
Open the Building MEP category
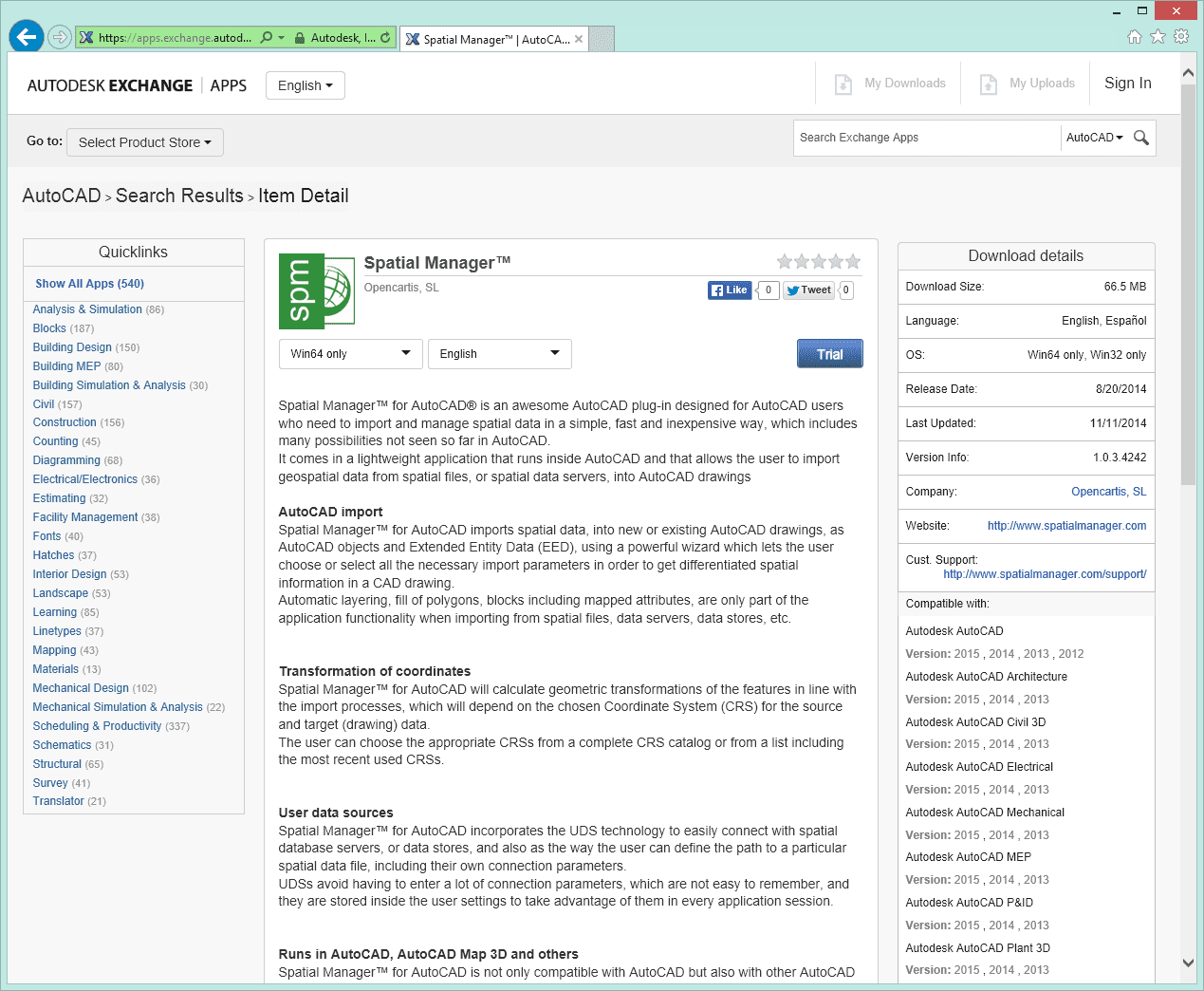[x=66, y=366]
